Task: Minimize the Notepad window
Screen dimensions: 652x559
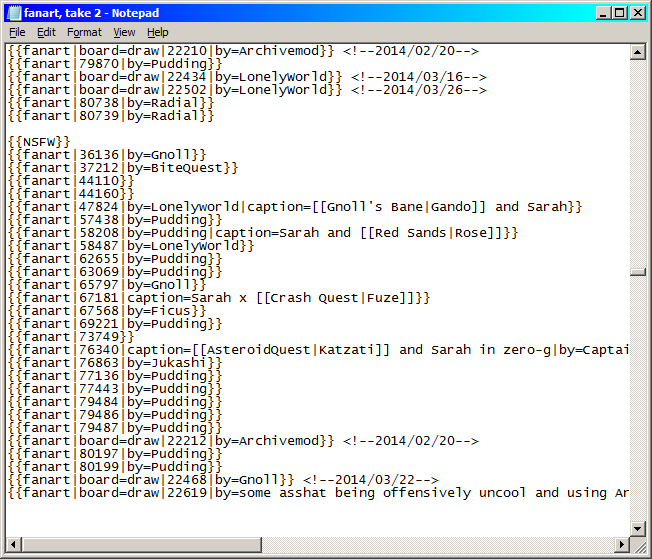Action: (x=603, y=12)
